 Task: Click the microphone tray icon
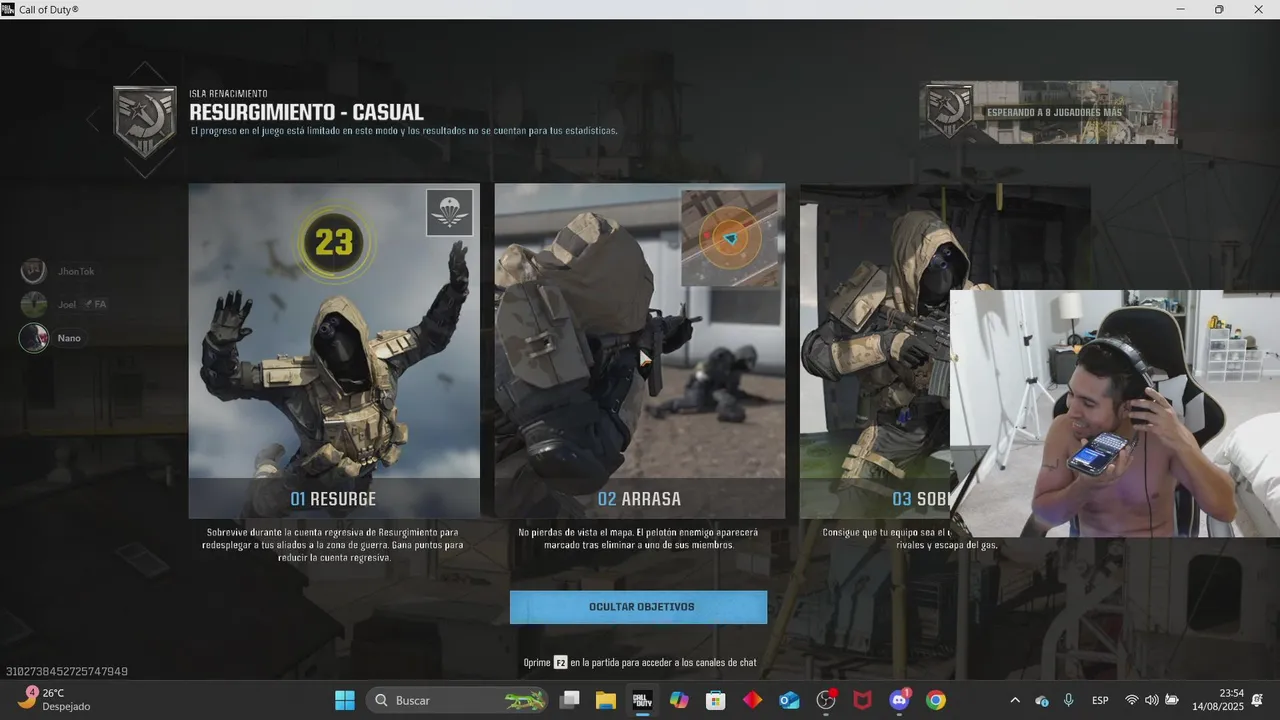tap(1068, 700)
